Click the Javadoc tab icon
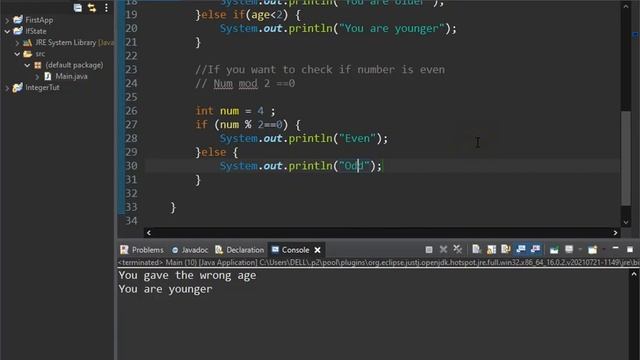This screenshot has height=360, width=640. click(175, 250)
